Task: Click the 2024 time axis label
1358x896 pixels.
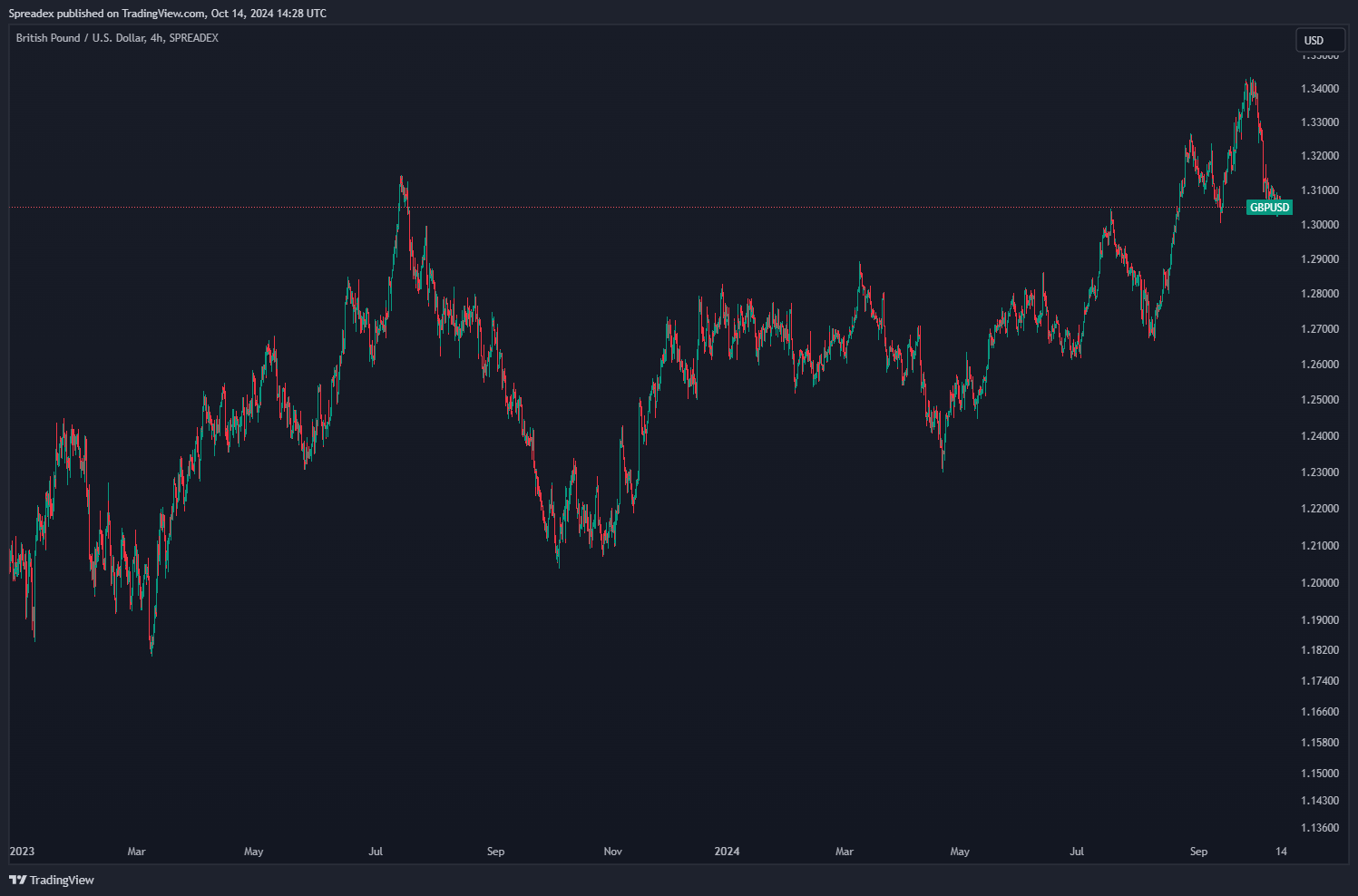Action: coord(727,852)
